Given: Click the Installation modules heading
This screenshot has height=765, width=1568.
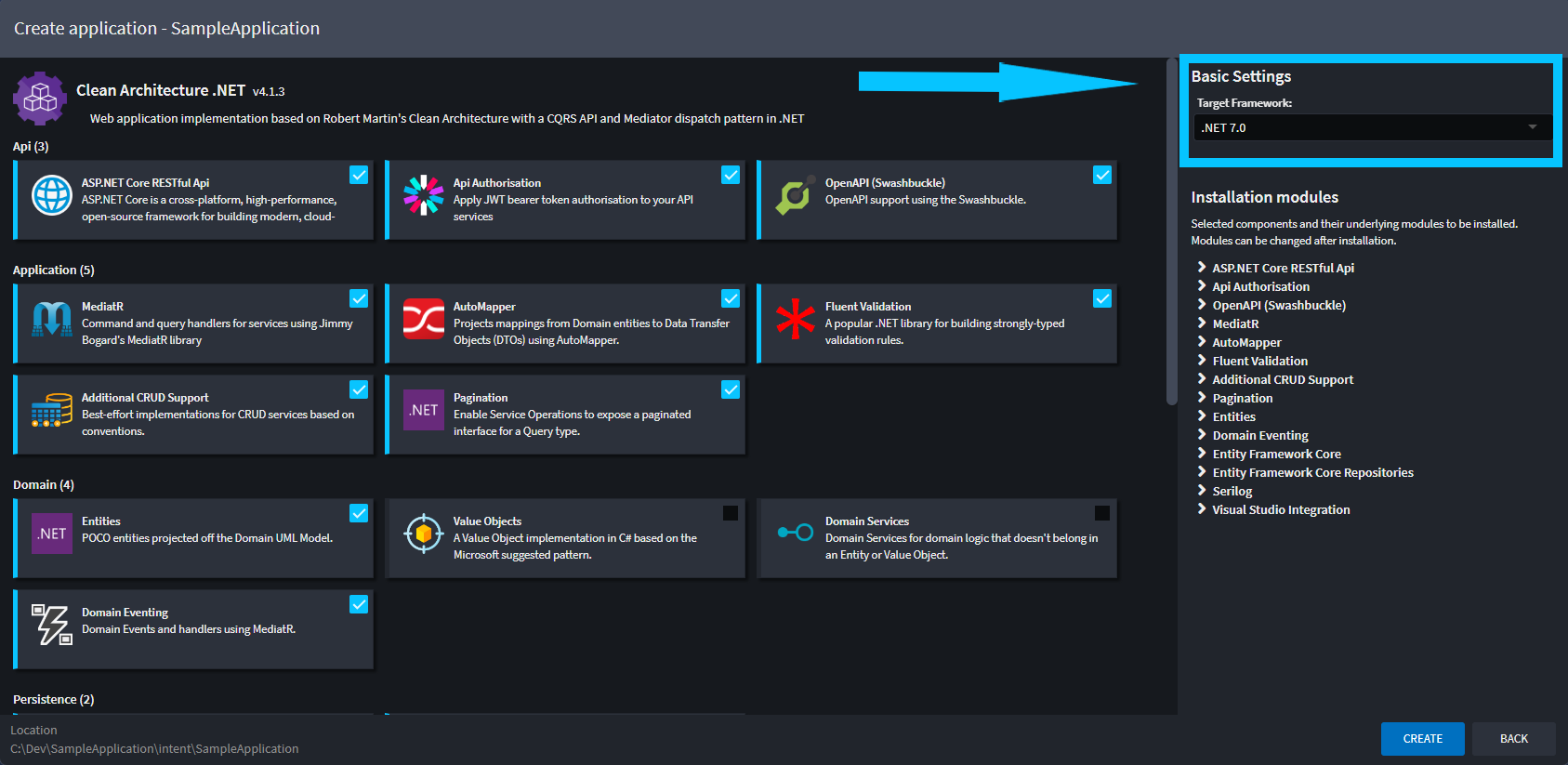Looking at the screenshot, I should [x=1264, y=197].
